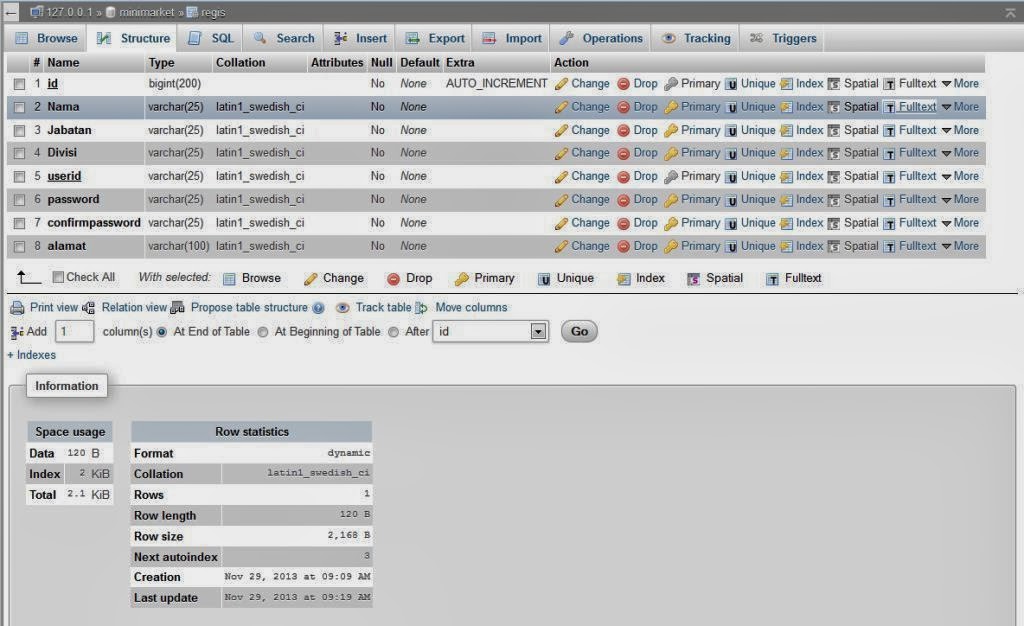
Task: Click the Fulltext icon in With selected bar
Action: pos(773,279)
